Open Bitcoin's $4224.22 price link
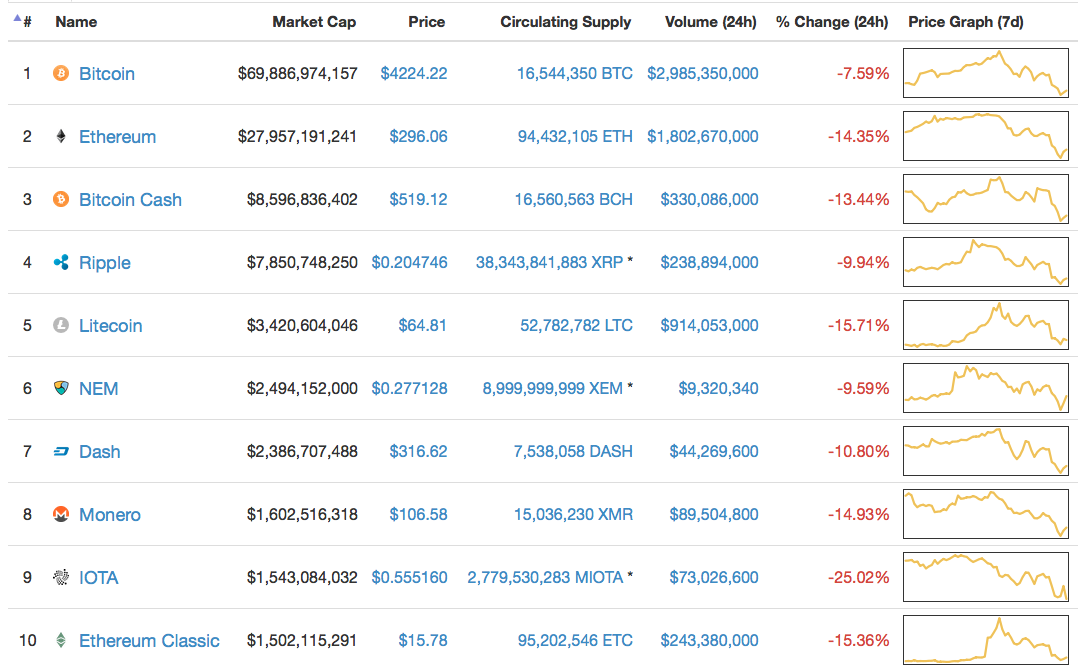 (x=414, y=74)
